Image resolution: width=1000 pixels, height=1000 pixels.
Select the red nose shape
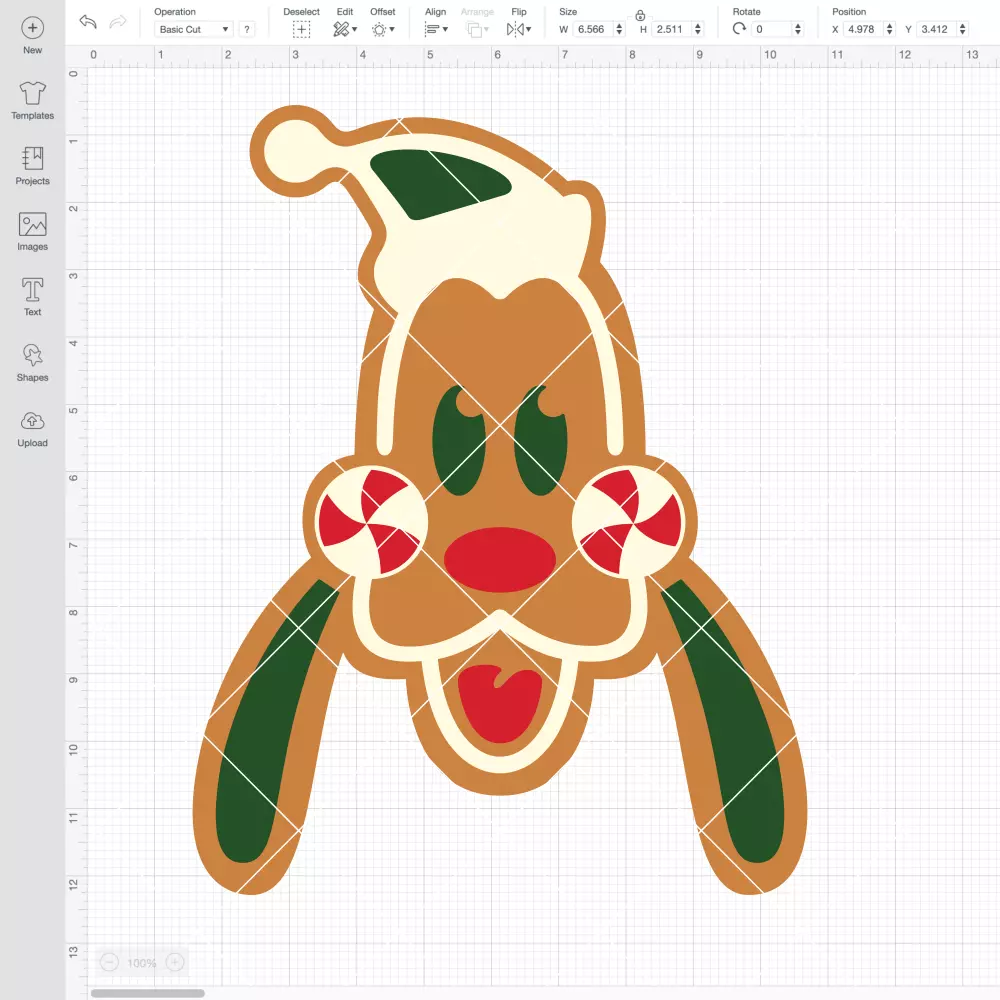coord(500,559)
